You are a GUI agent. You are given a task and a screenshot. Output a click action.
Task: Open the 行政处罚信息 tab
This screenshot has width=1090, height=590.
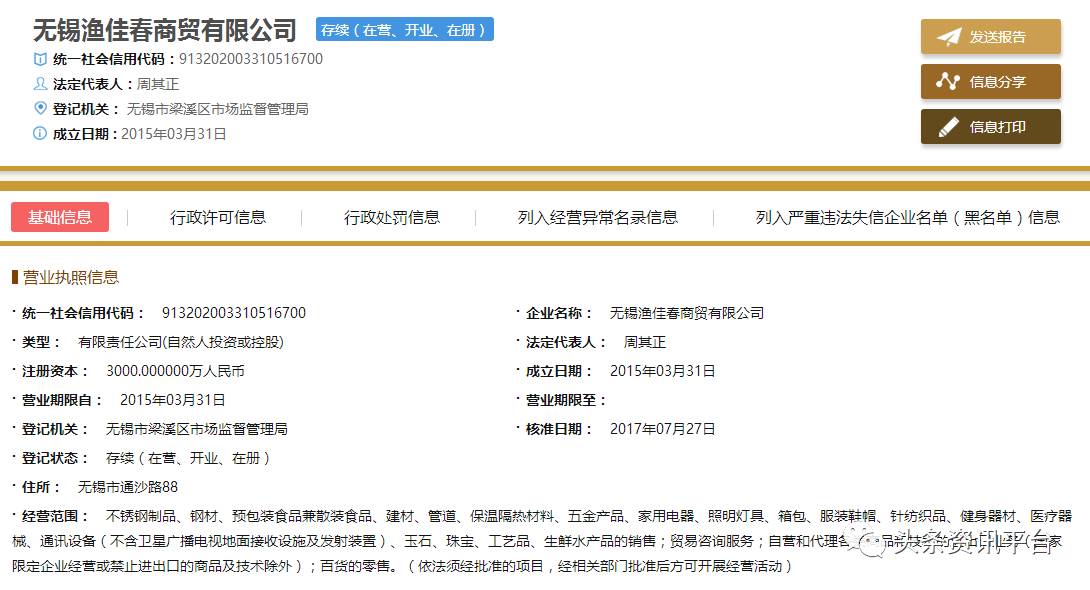click(392, 217)
